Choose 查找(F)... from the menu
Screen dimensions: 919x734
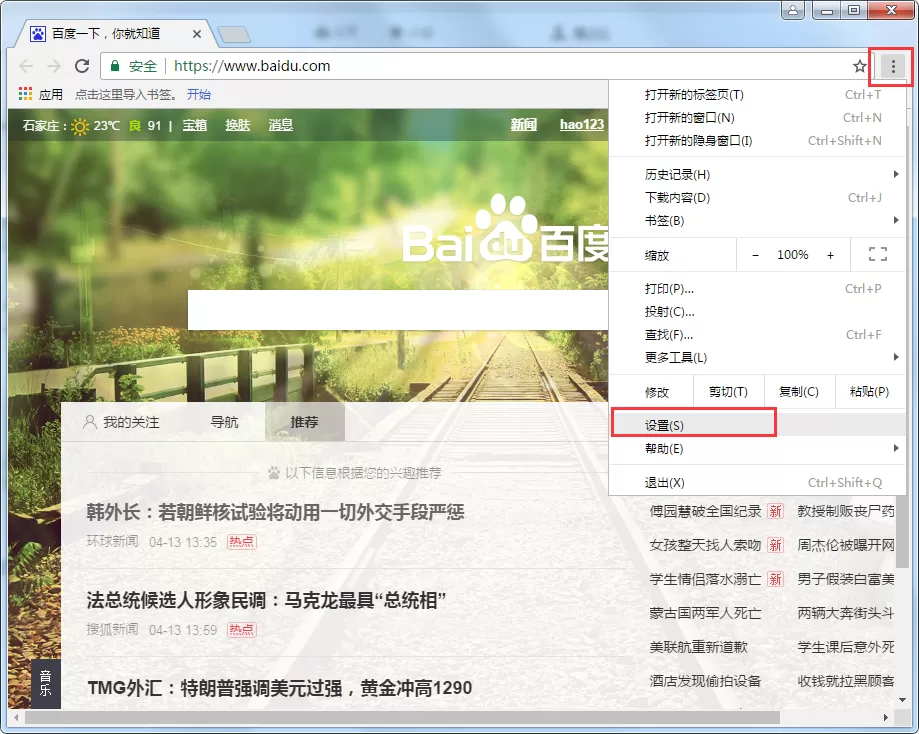(x=757, y=335)
